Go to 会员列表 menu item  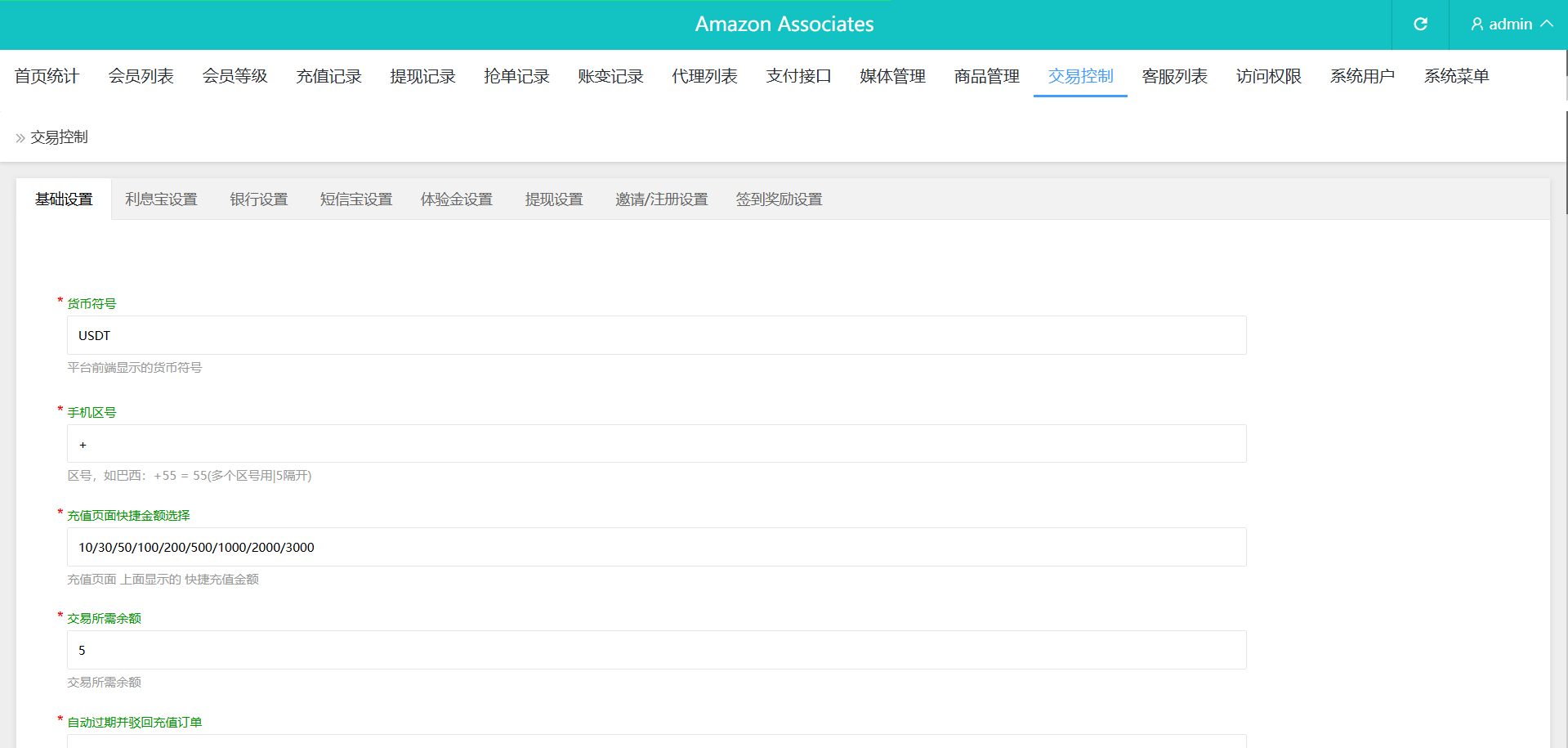pos(141,76)
